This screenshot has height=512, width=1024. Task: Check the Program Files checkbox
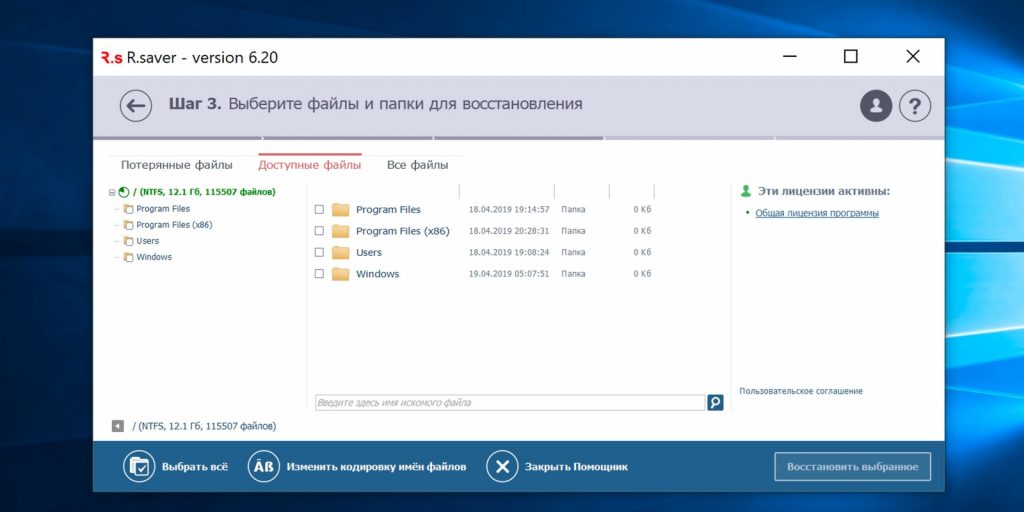[x=319, y=210]
